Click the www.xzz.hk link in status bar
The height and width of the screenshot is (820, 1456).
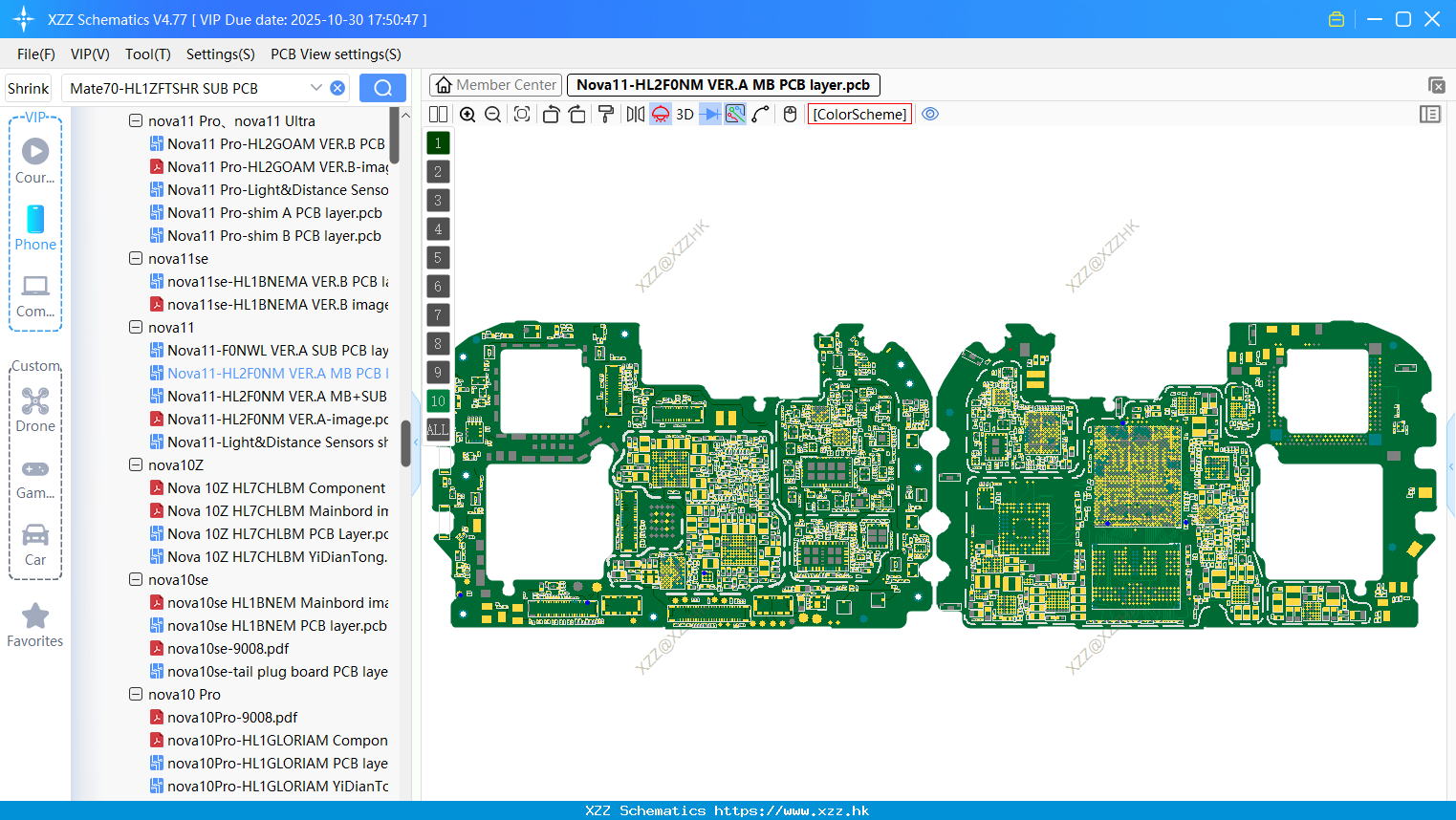[792, 810]
